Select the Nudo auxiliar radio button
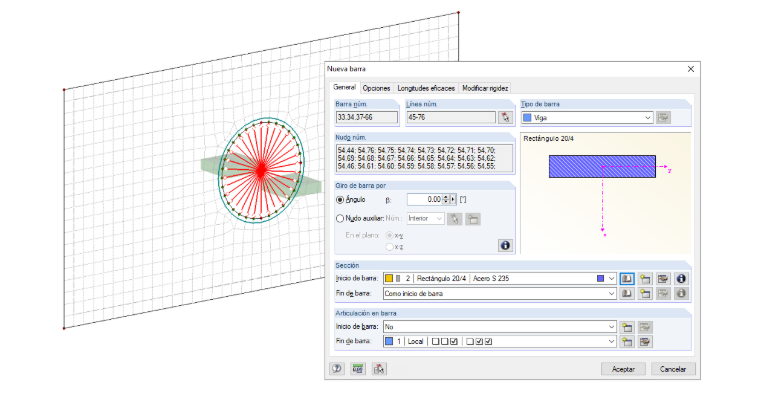This screenshot has width=760, height=420. point(340,218)
